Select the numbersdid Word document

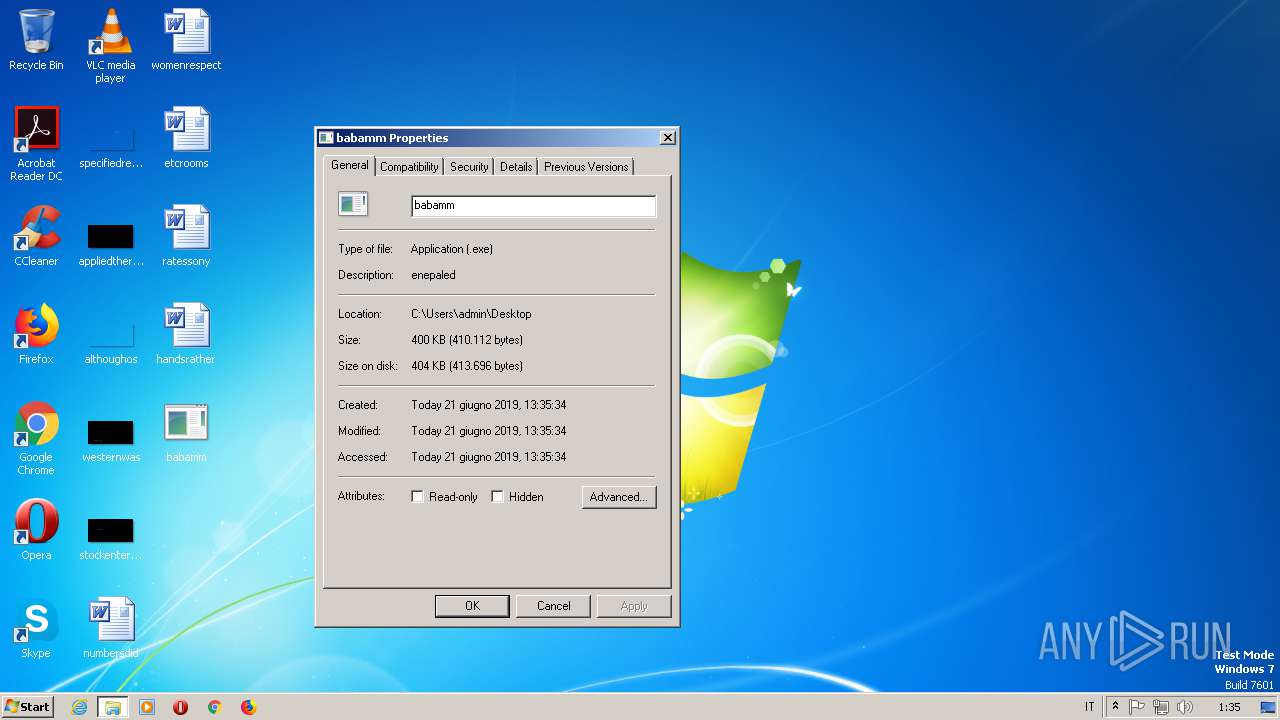[110, 627]
